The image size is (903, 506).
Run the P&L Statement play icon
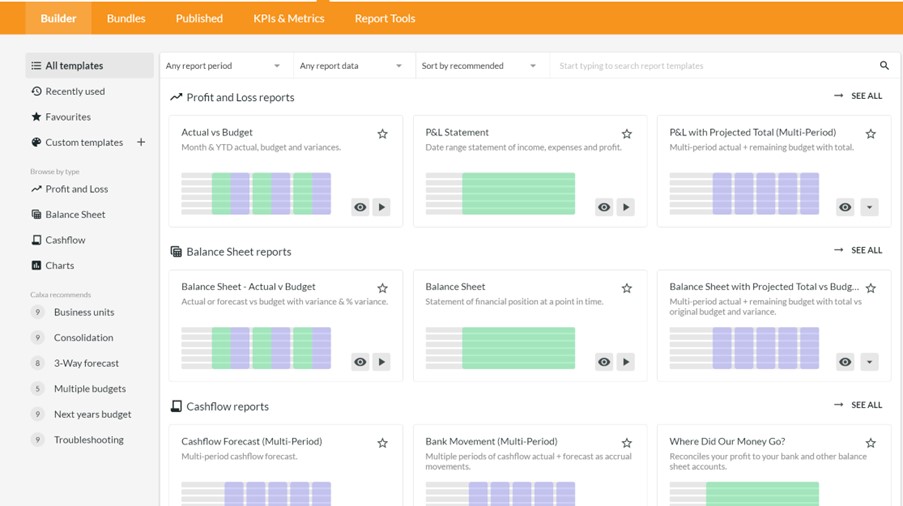click(x=625, y=207)
